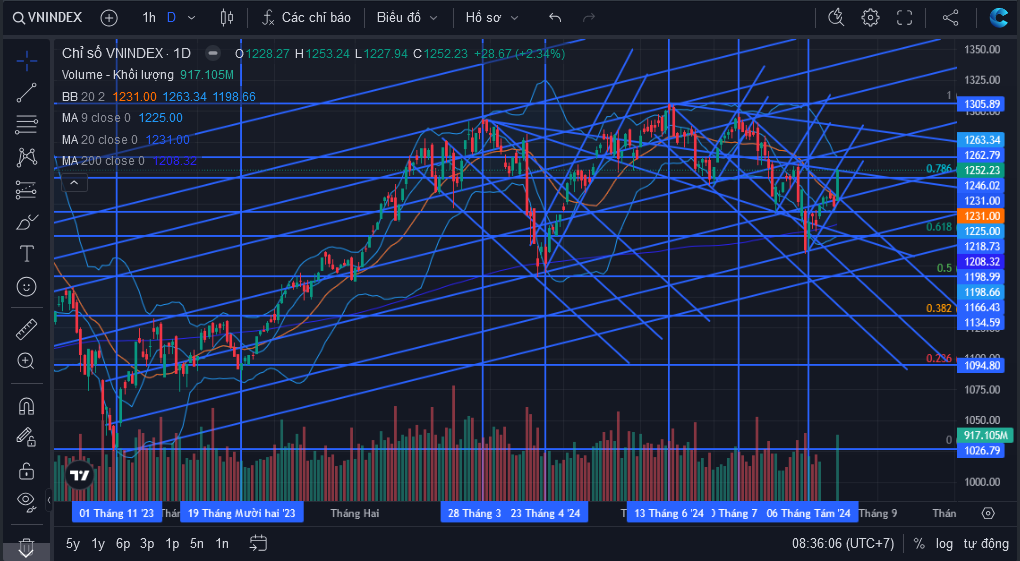Select the D daily timeframe
1020x561 pixels.
(171, 18)
